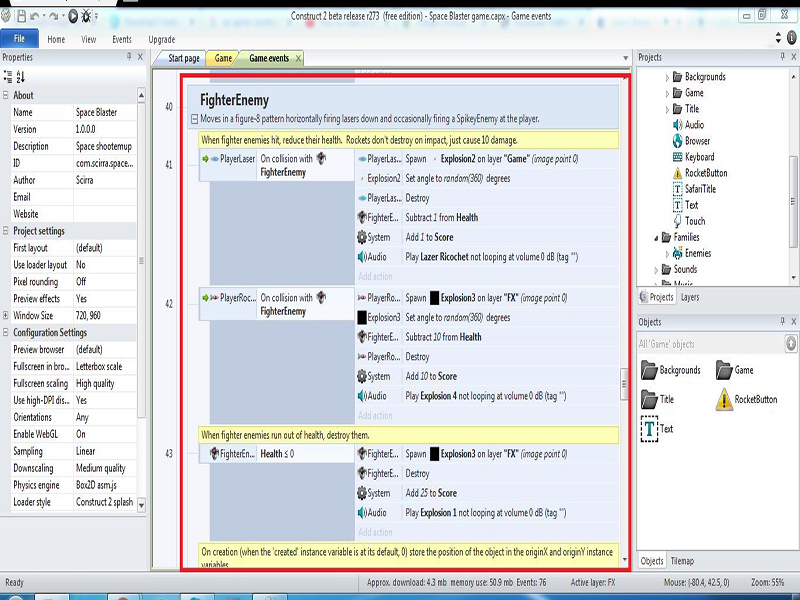Switch to the Start page tab

[184, 58]
